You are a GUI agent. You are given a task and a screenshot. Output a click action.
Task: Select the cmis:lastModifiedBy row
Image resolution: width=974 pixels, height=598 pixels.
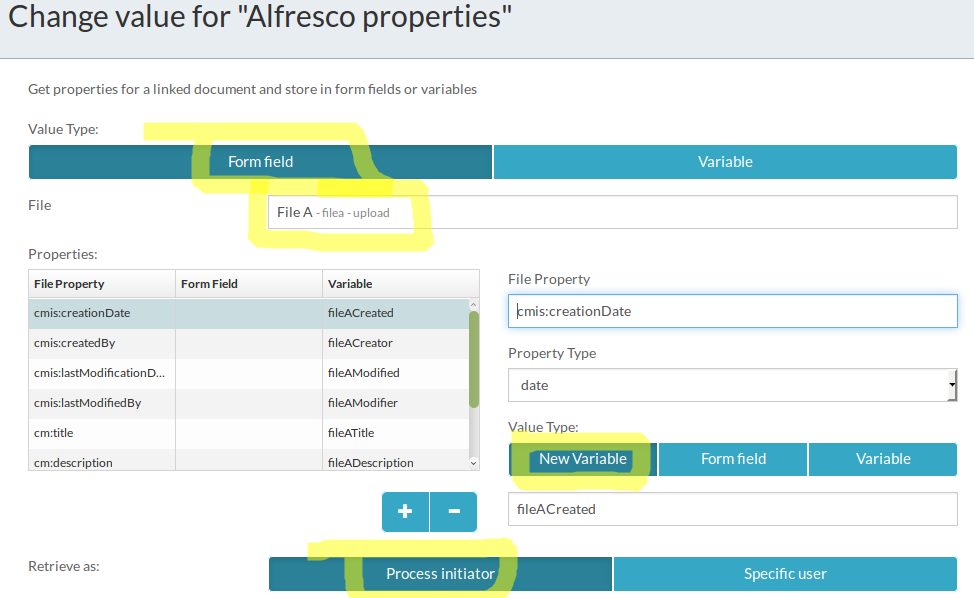click(248, 403)
